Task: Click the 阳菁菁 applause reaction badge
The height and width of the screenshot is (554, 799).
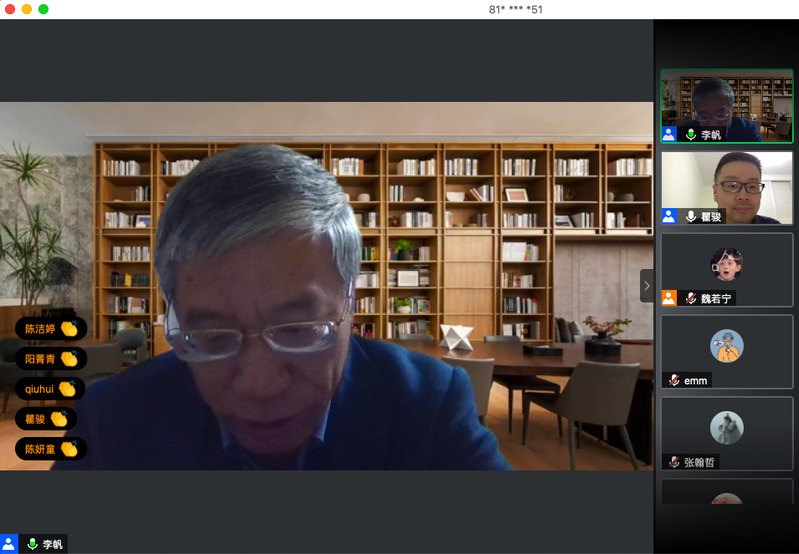Action: point(51,358)
